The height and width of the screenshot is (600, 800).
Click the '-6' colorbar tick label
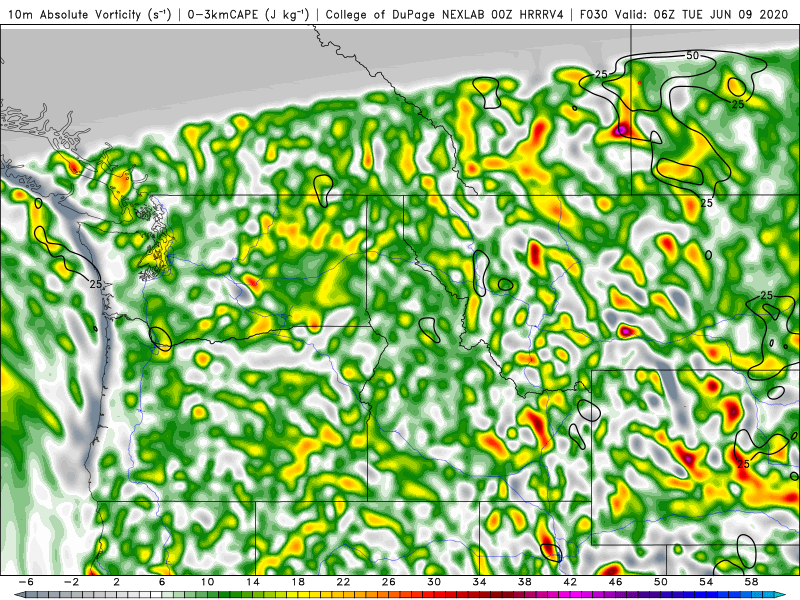(x=26, y=582)
